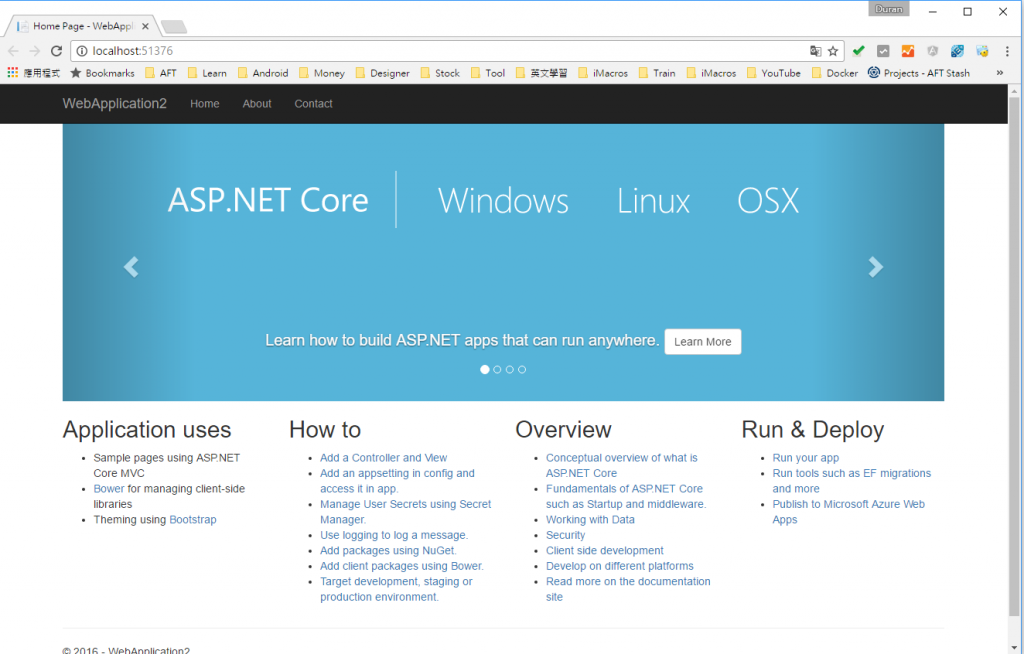
Task: Open the About page in navbar
Action: [257, 104]
